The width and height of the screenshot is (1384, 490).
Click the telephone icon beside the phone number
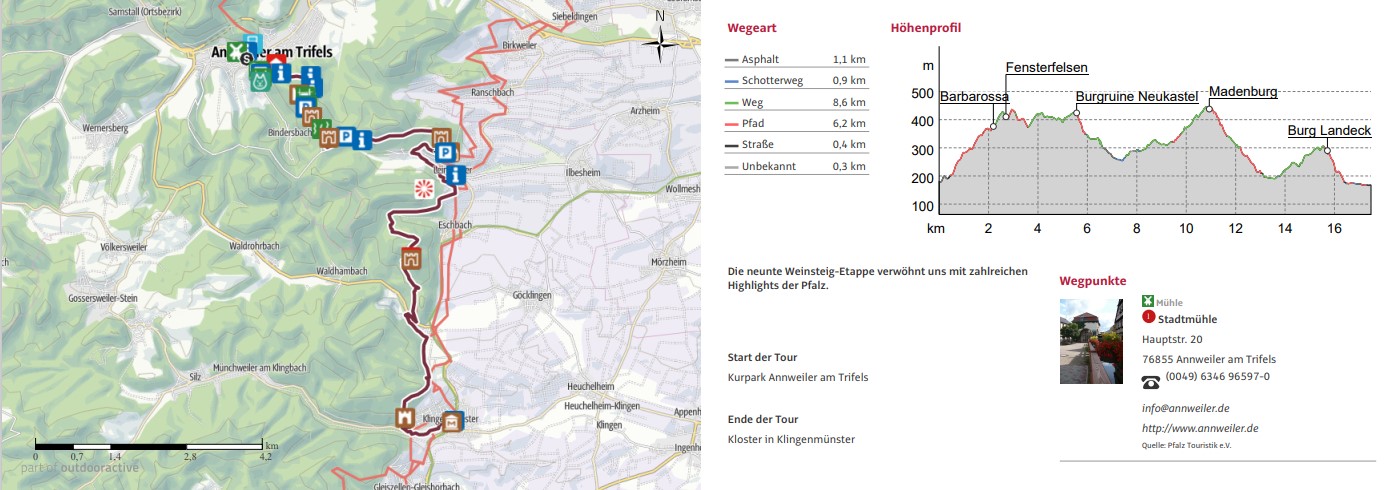pos(1151,382)
